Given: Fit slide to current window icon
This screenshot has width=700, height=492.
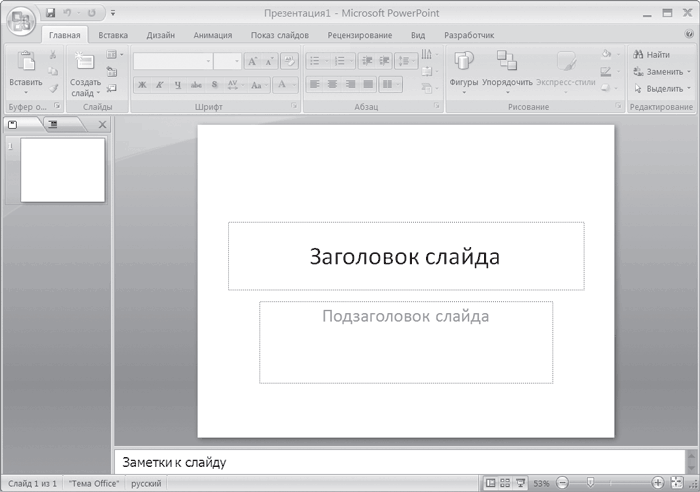Looking at the screenshot, I should (x=677, y=483).
